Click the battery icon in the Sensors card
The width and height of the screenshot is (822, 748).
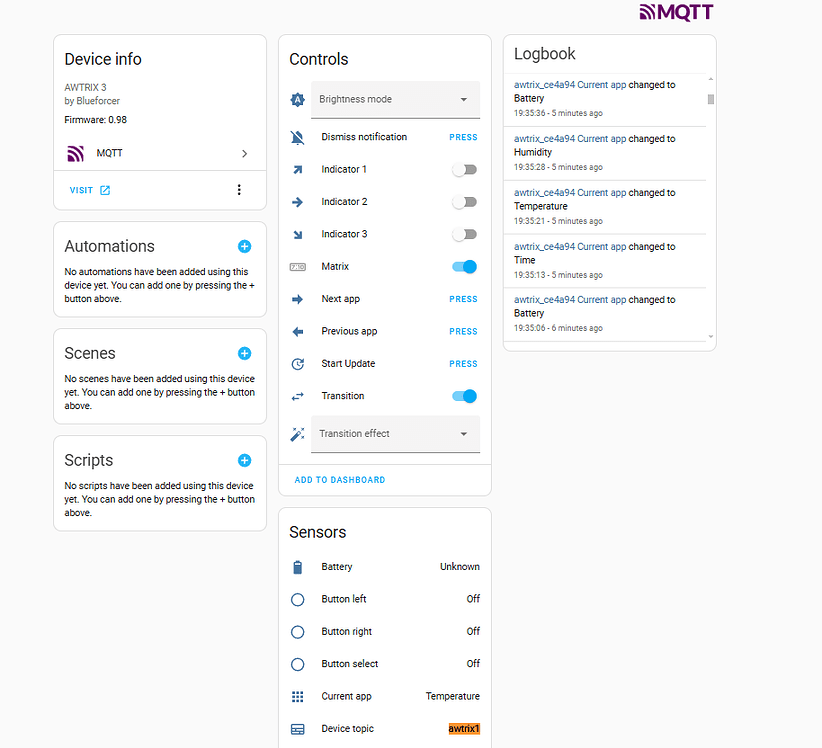point(296,567)
